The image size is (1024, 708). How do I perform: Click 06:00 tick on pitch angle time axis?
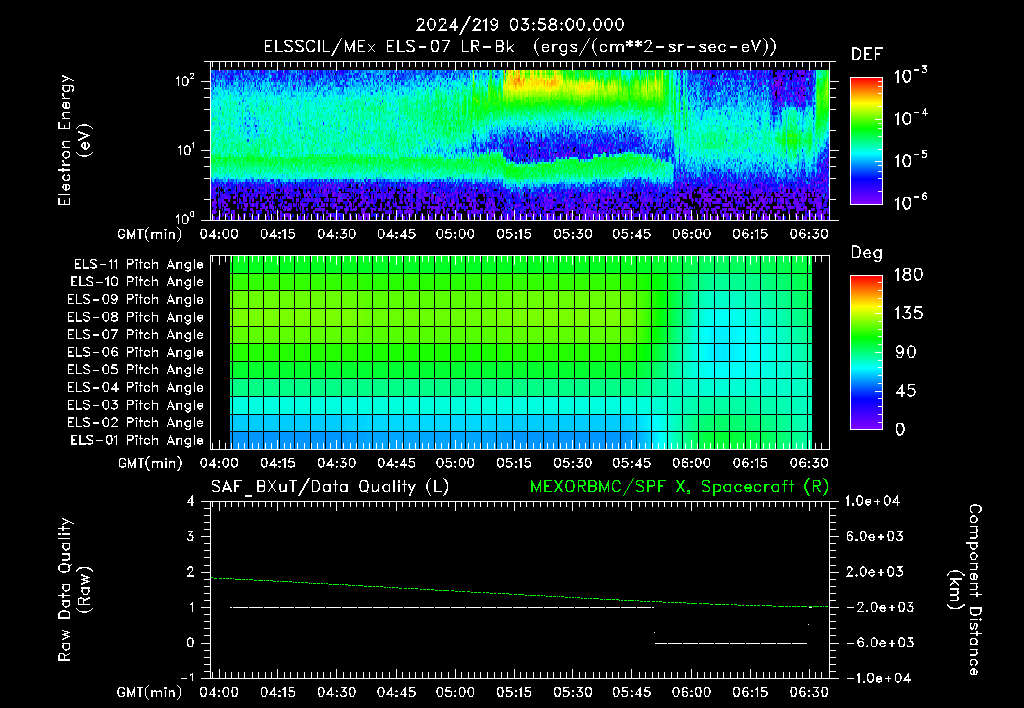point(691,463)
